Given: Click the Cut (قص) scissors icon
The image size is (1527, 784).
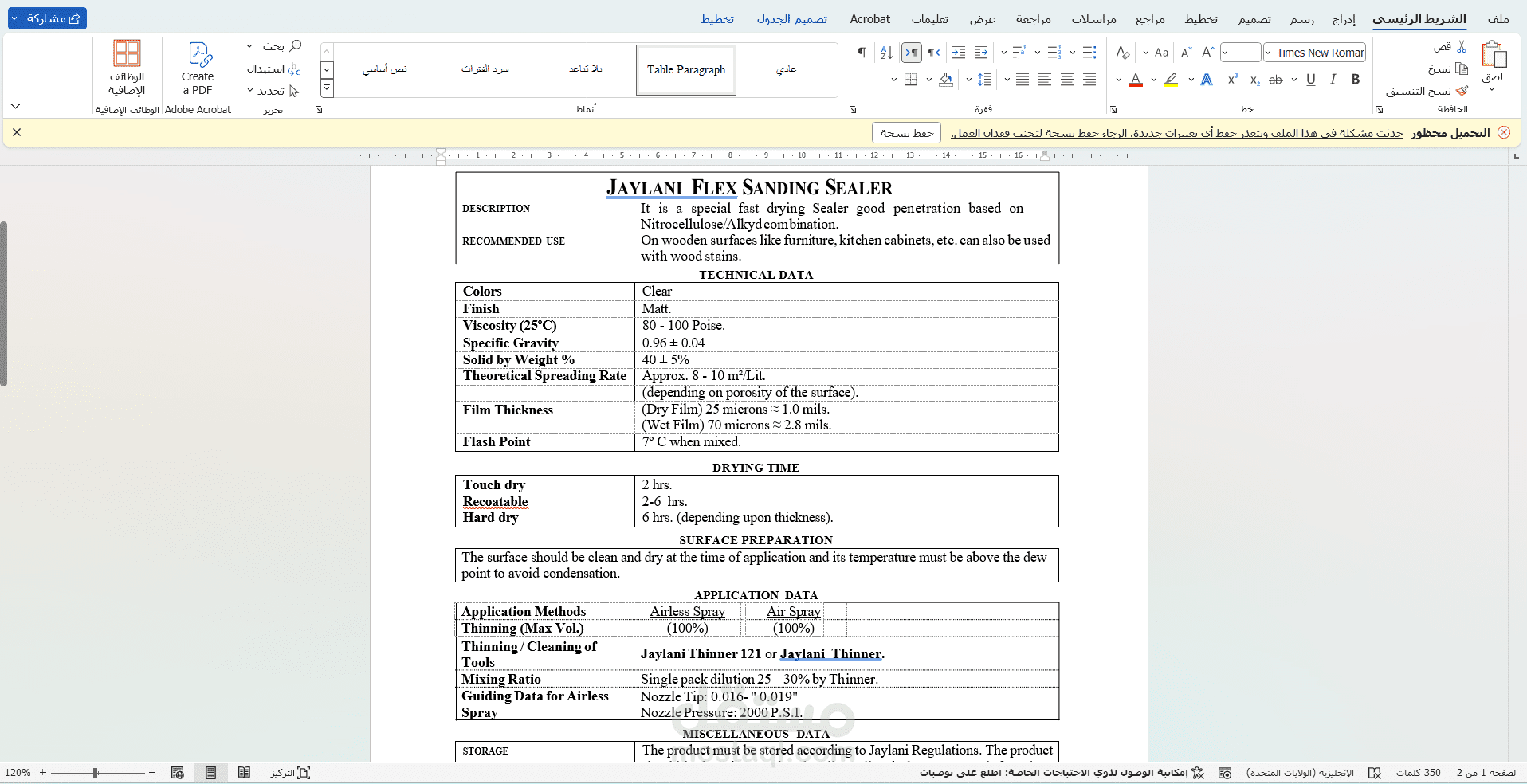Looking at the screenshot, I should [1462, 47].
